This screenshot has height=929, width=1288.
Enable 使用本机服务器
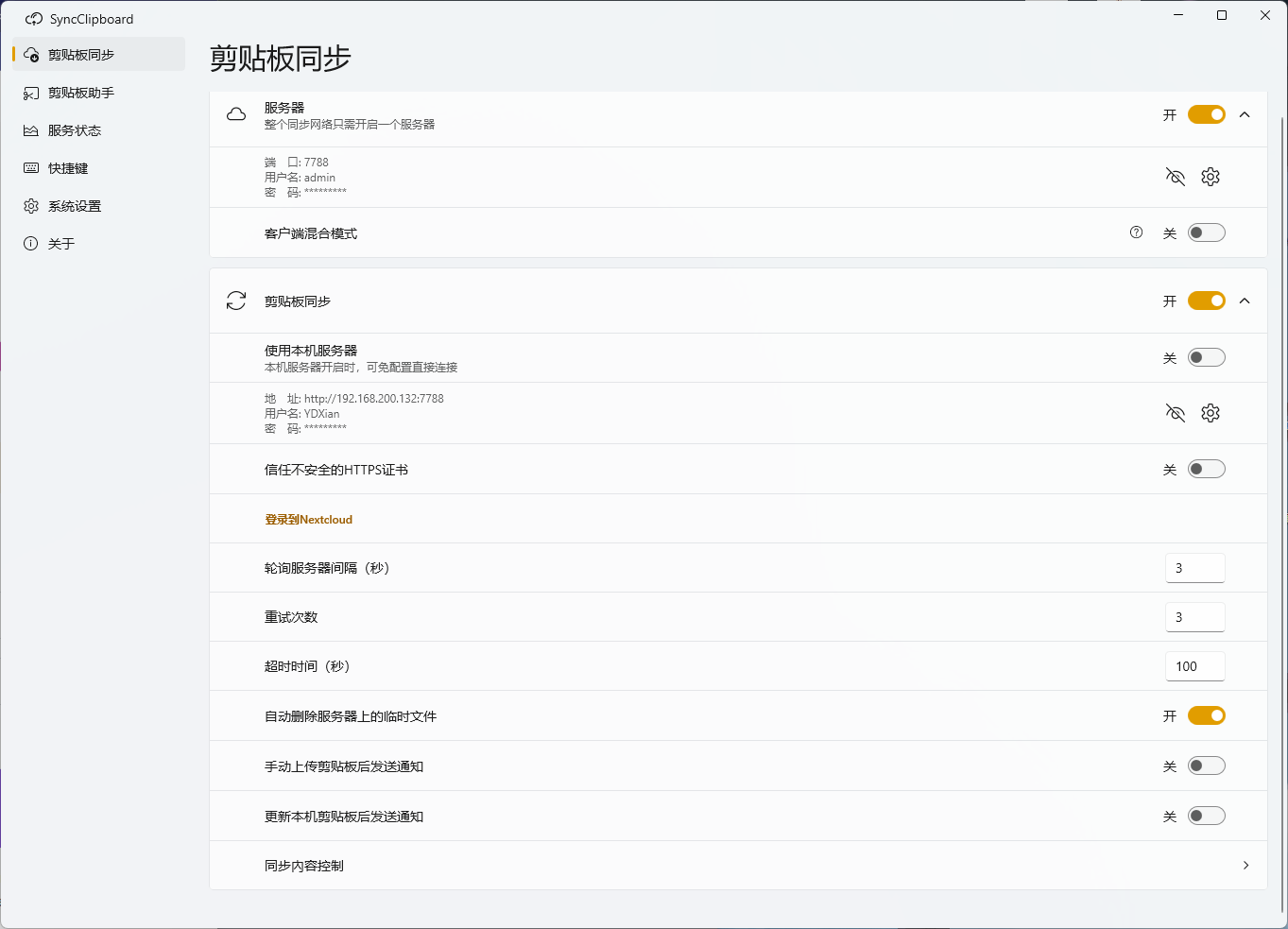pyautogui.click(x=1206, y=356)
